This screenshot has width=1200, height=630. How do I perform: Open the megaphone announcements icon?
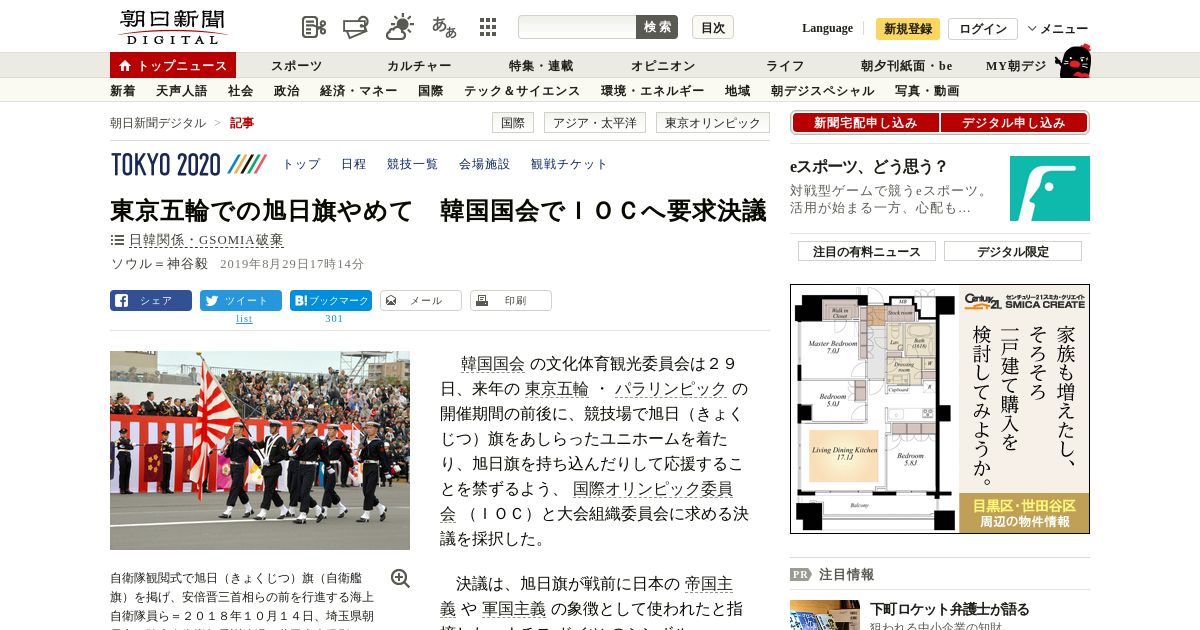357,27
